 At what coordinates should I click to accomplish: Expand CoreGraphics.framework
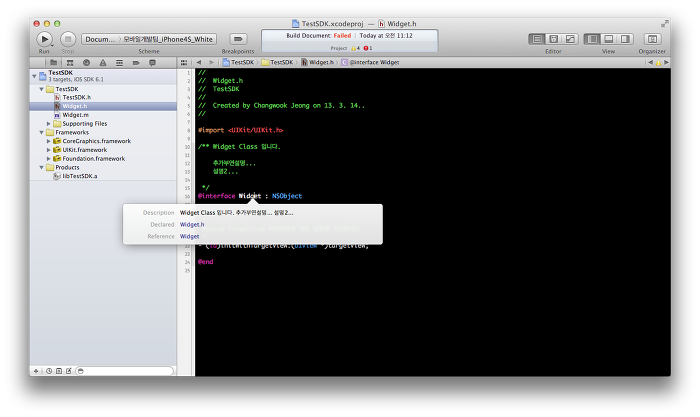(x=49, y=141)
